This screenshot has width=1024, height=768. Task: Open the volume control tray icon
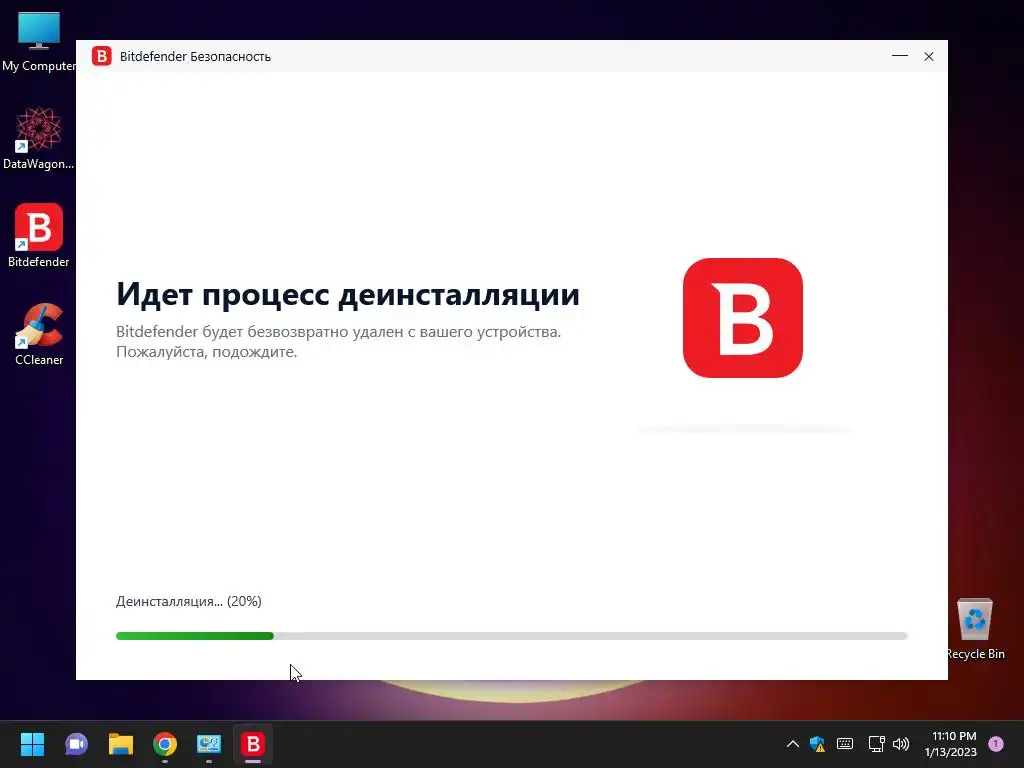click(901, 744)
